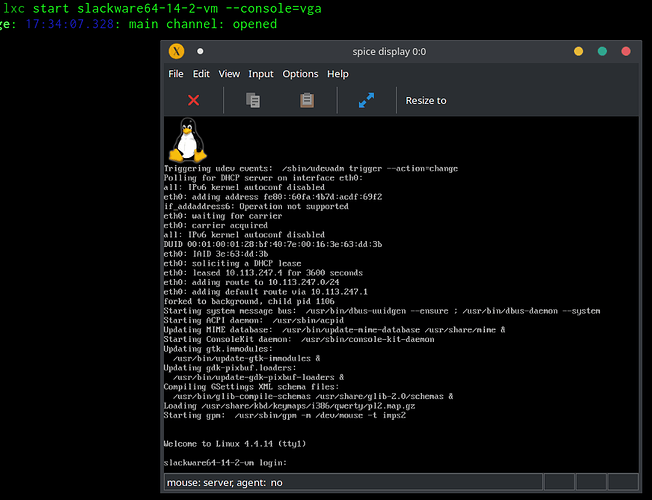The width and height of the screenshot is (652, 500).
Task: Click the 'mouse: server, agent: no' status text
Action: click(225, 483)
